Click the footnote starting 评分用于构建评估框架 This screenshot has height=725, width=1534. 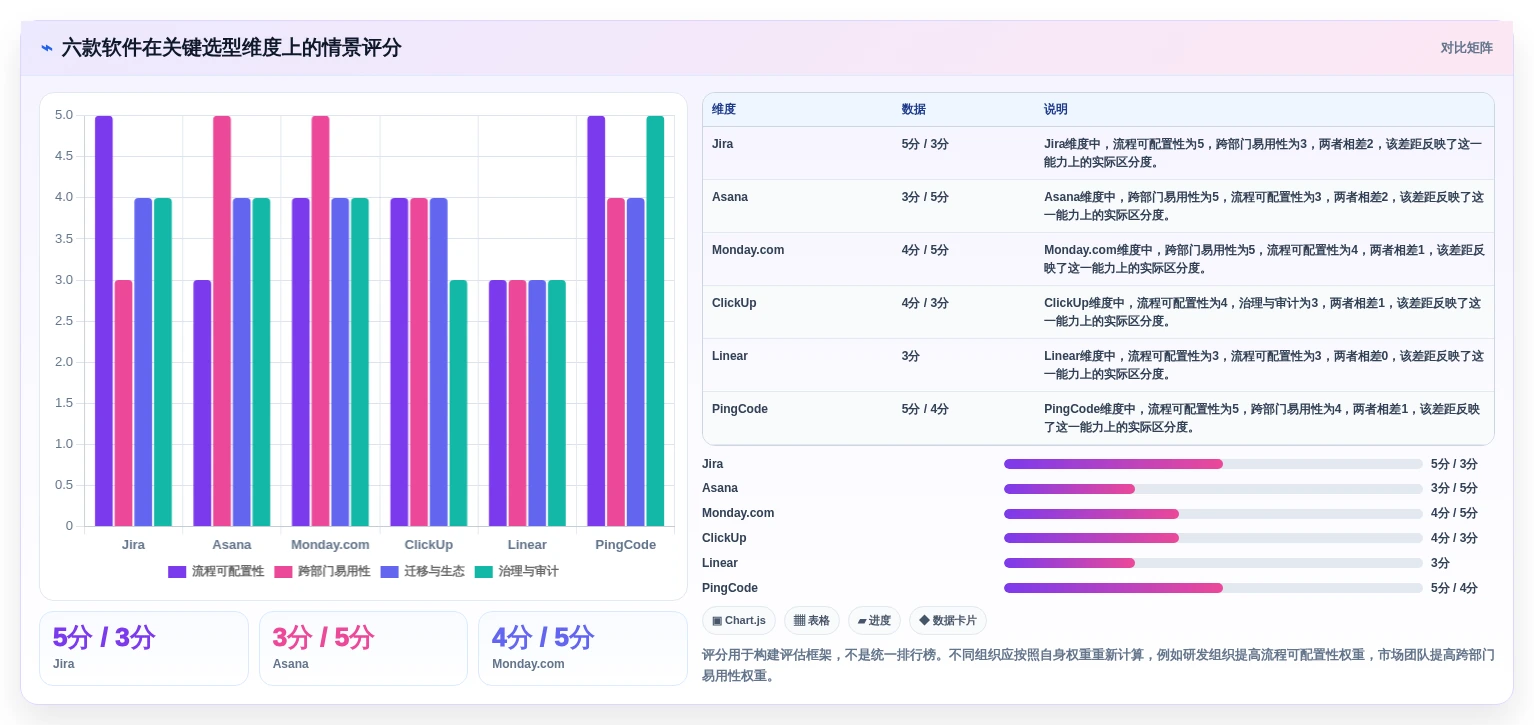pyautogui.click(x=1098, y=666)
